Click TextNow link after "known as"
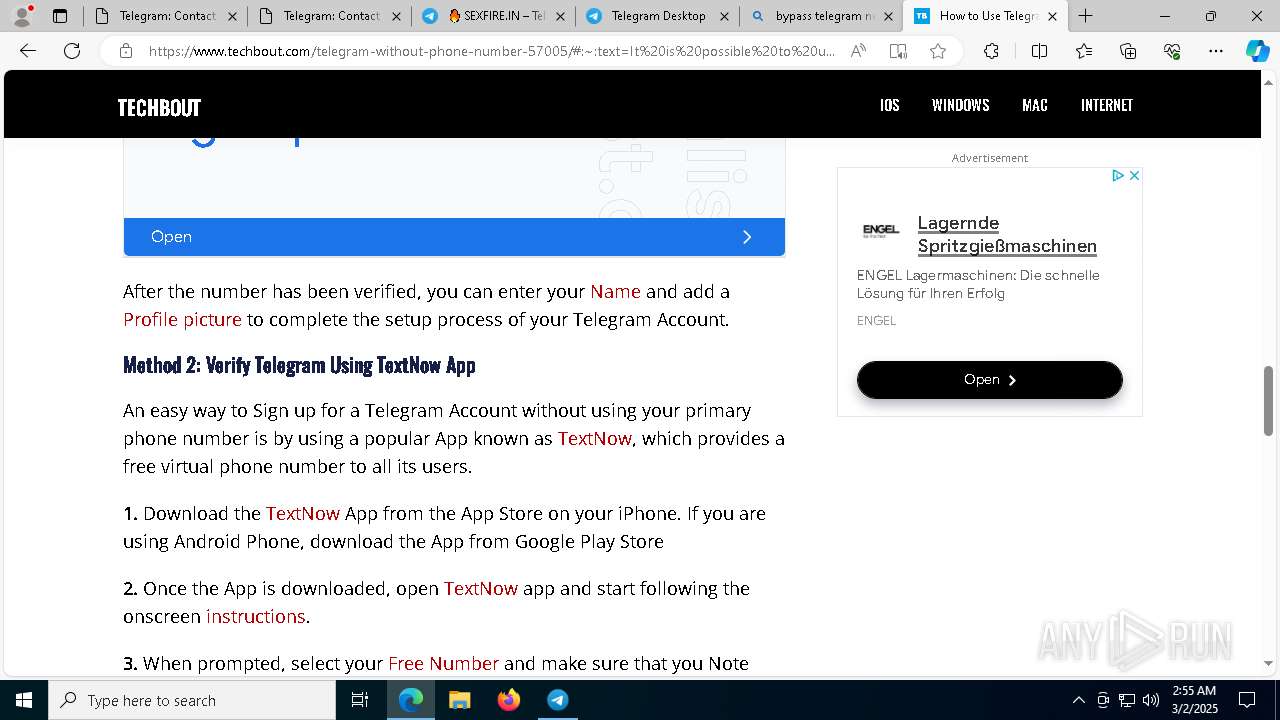Image resolution: width=1280 pixels, height=720 pixels. (x=595, y=439)
